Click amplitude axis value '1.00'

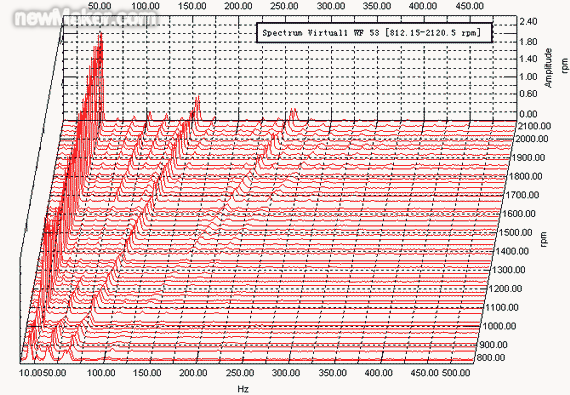pos(528,77)
